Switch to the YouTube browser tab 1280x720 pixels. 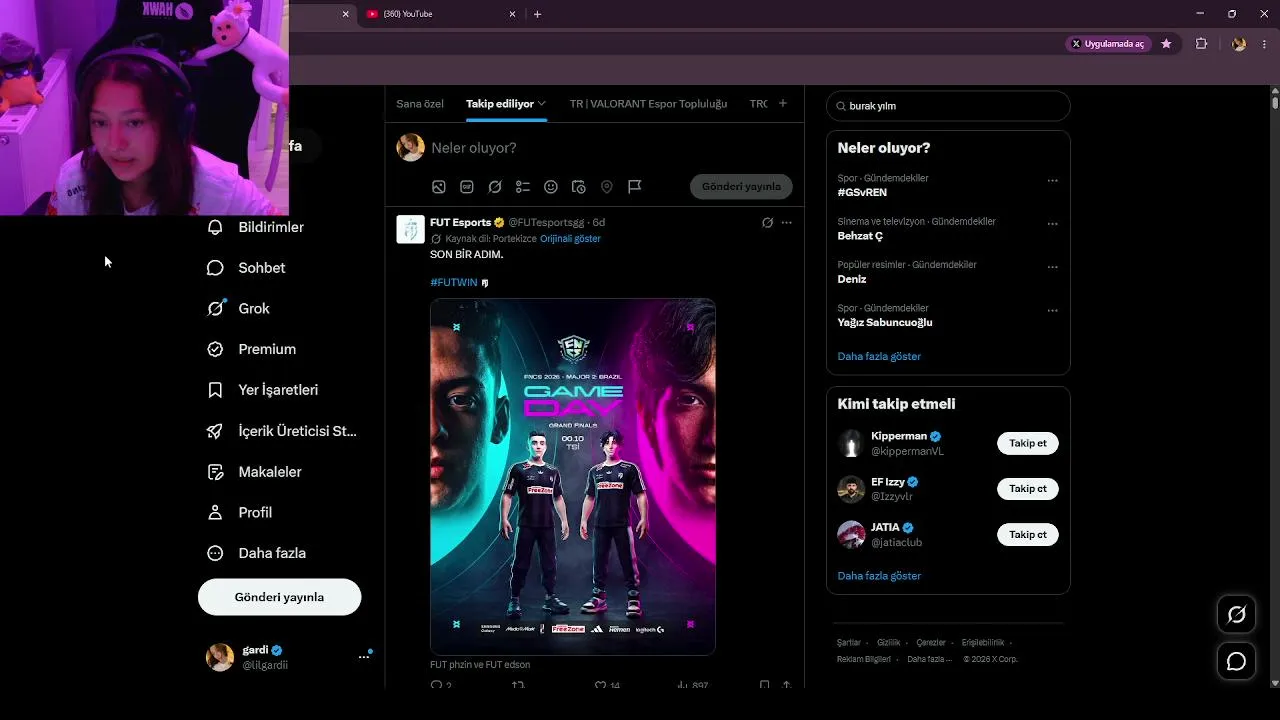click(x=440, y=14)
